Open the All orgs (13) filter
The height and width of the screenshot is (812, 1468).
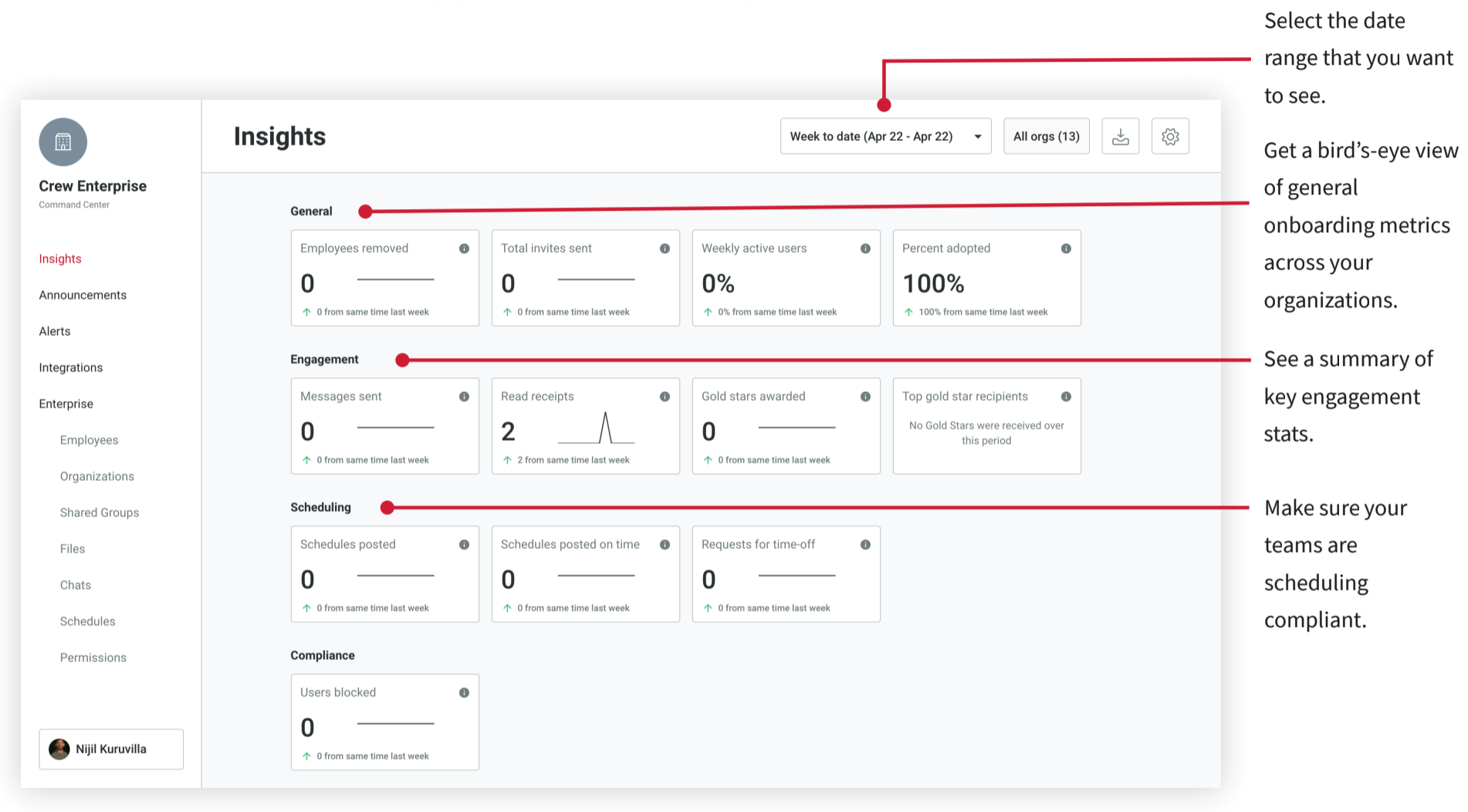(x=1046, y=137)
